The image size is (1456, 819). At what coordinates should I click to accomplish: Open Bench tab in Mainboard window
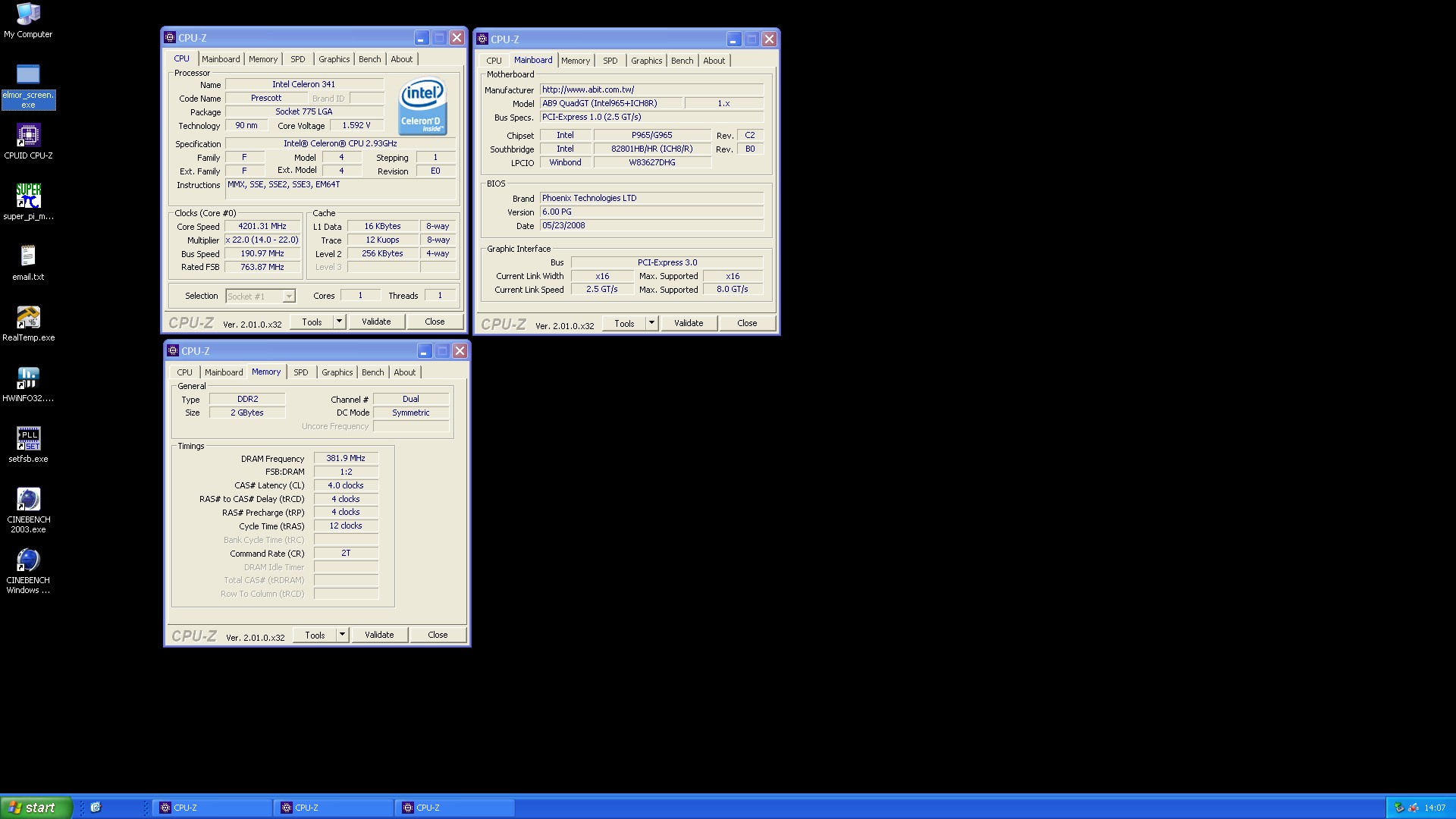coord(682,61)
